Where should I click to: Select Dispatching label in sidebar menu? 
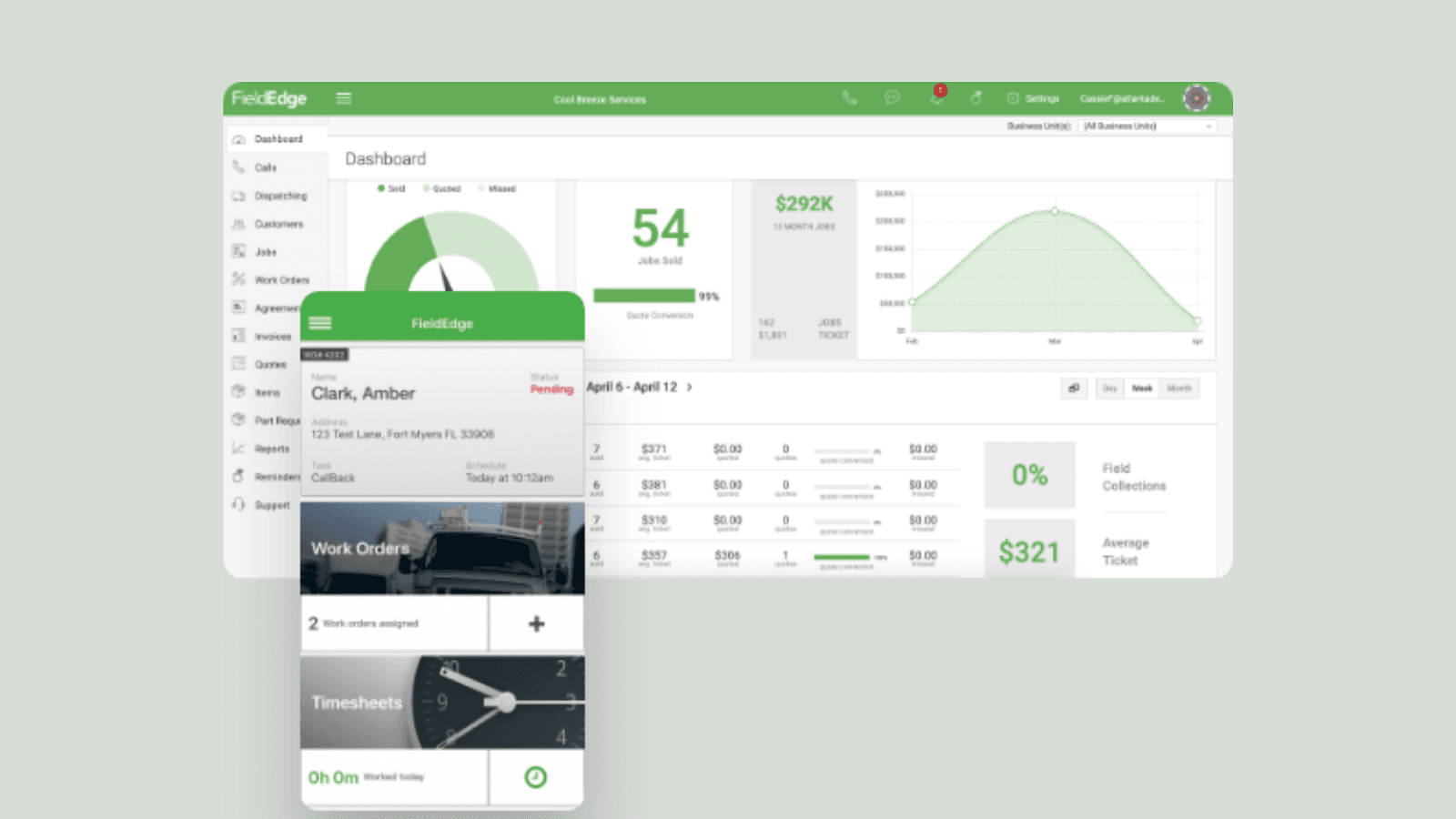(x=281, y=196)
